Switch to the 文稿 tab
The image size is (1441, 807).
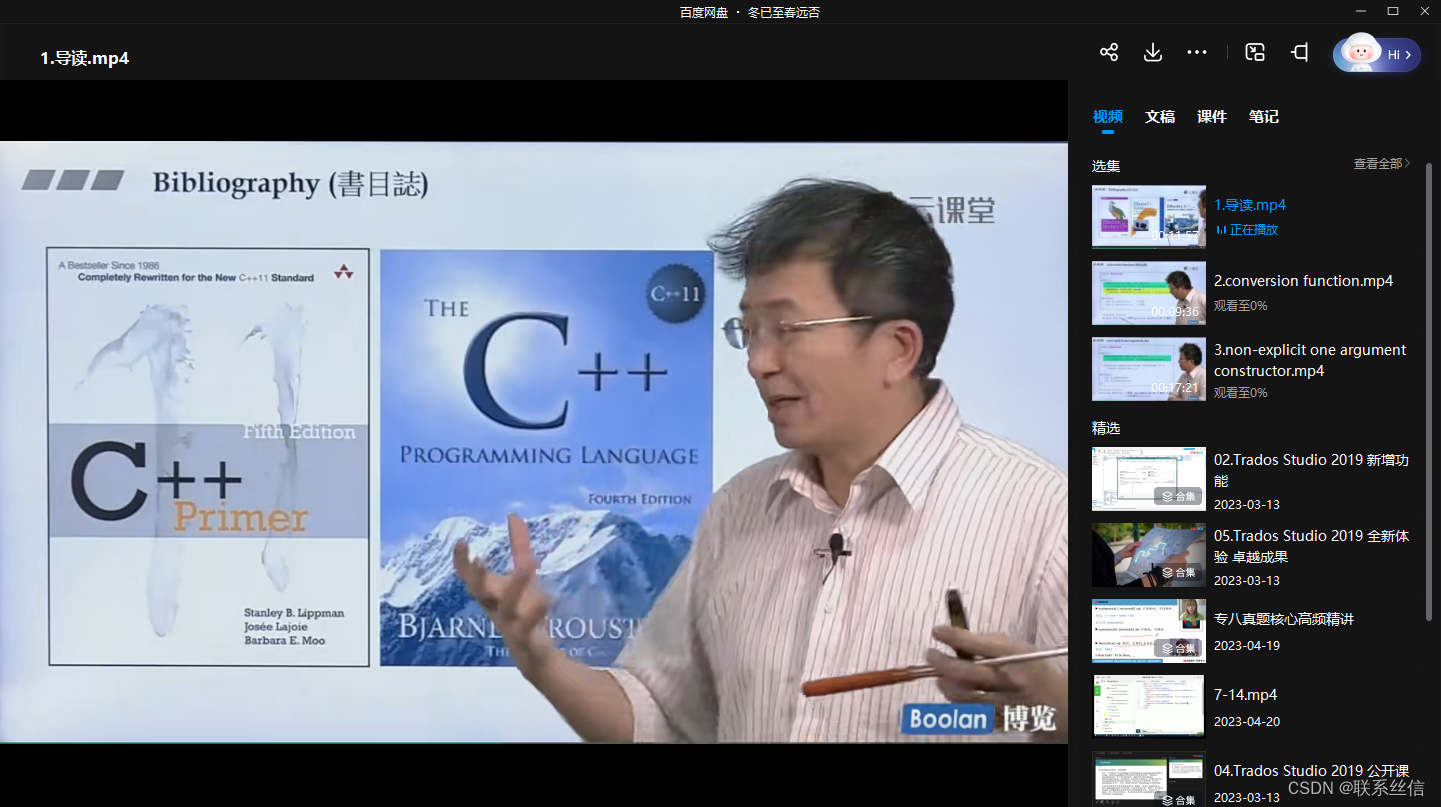click(1160, 117)
